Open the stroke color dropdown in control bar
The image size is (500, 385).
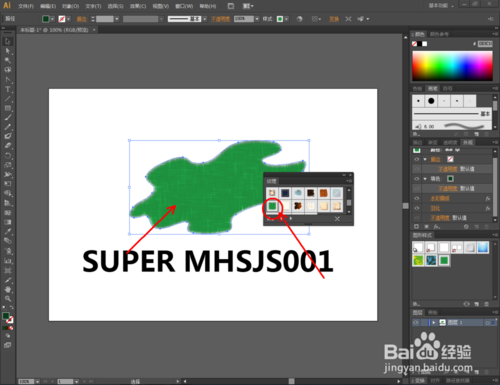pyautogui.click(x=68, y=19)
